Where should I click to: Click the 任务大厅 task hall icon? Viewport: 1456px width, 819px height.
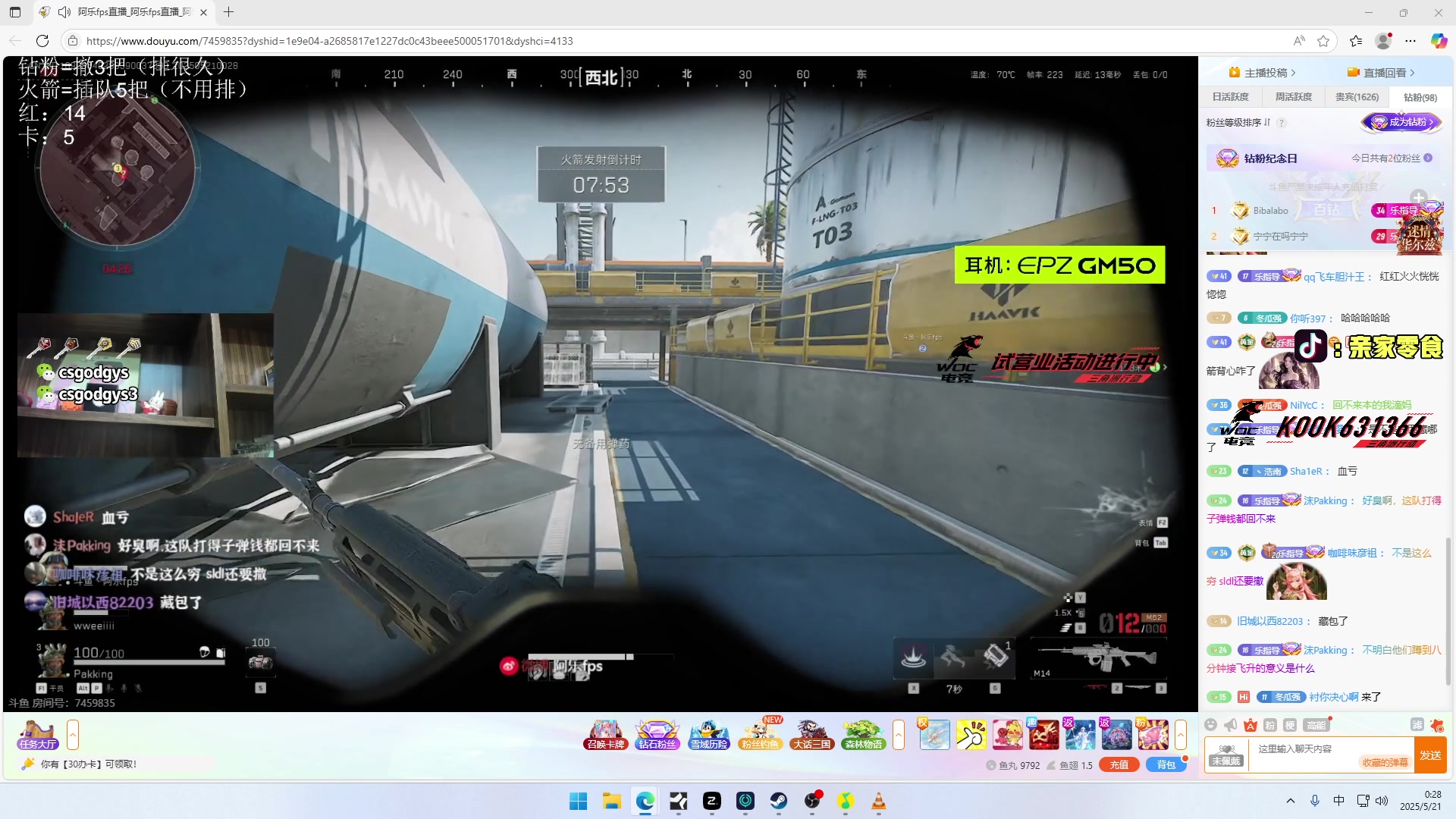(38, 735)
